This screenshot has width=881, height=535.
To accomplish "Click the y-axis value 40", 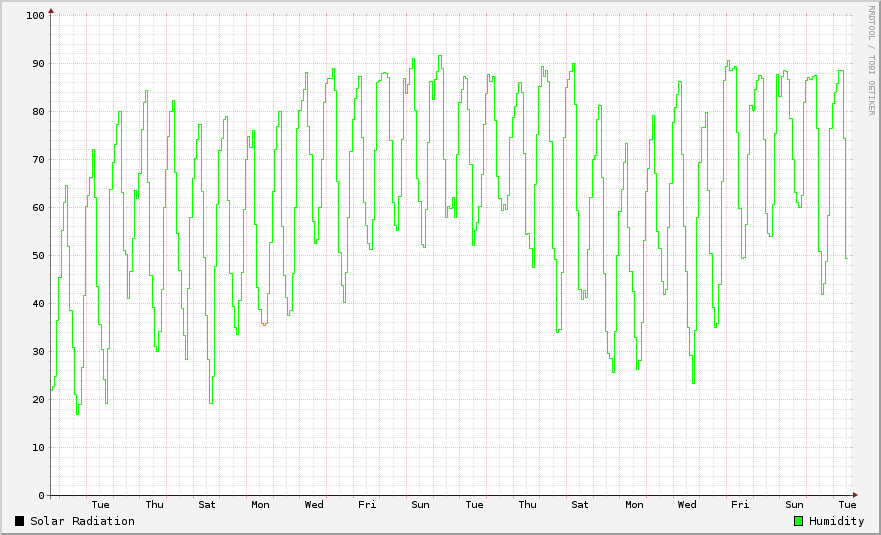I will coord(38,303).
